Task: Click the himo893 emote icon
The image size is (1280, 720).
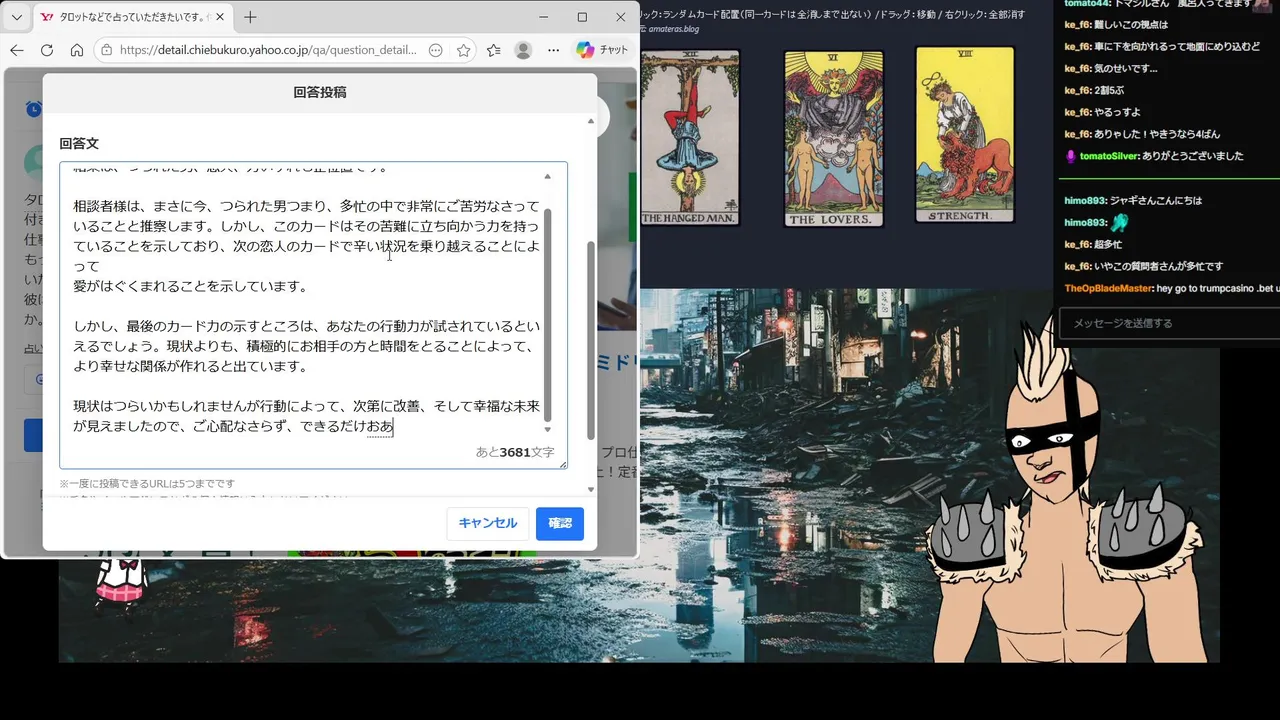Action: pos(1119,222)
